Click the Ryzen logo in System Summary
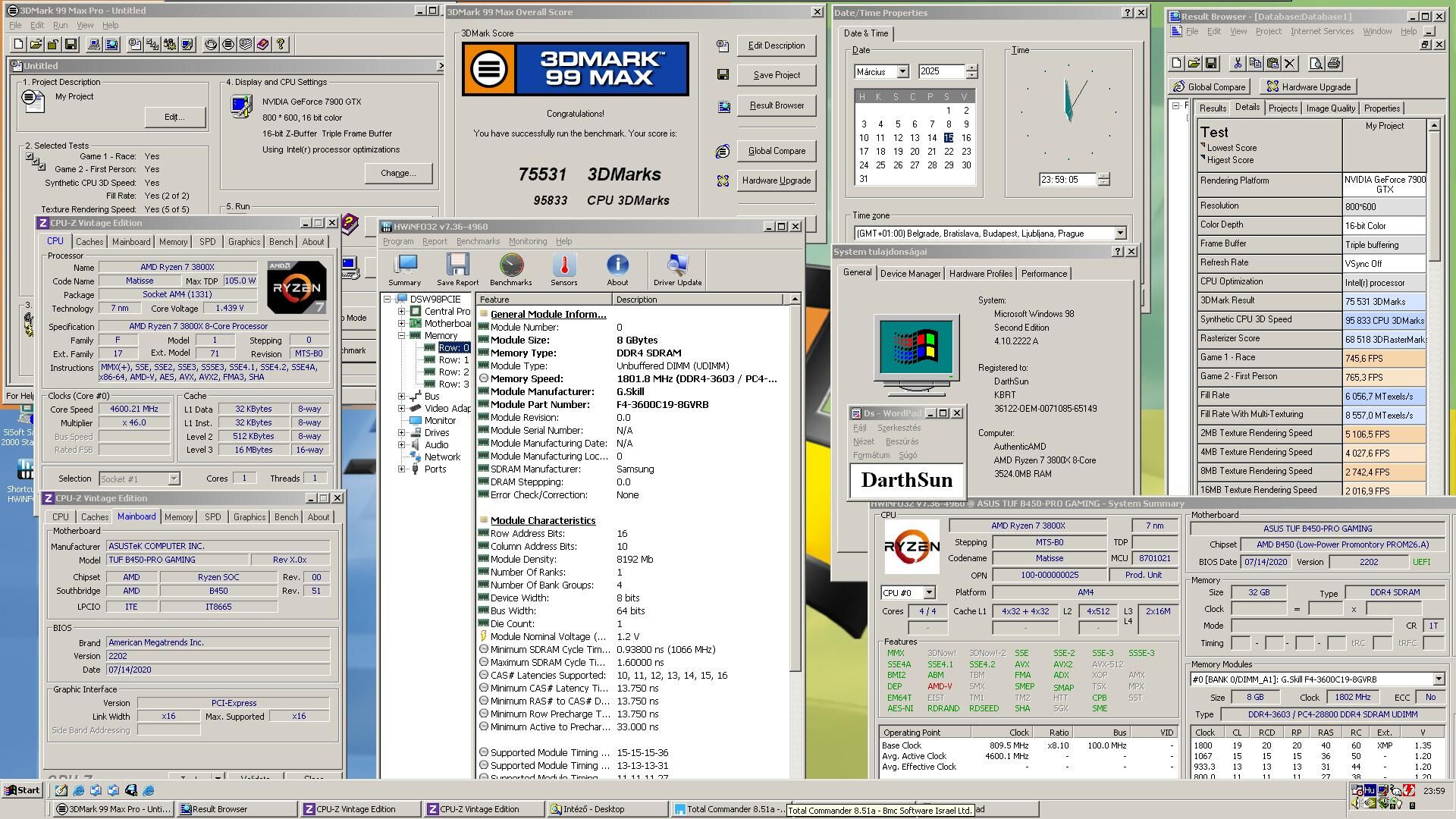This screenshot has width=1456, height=819. 912,547
